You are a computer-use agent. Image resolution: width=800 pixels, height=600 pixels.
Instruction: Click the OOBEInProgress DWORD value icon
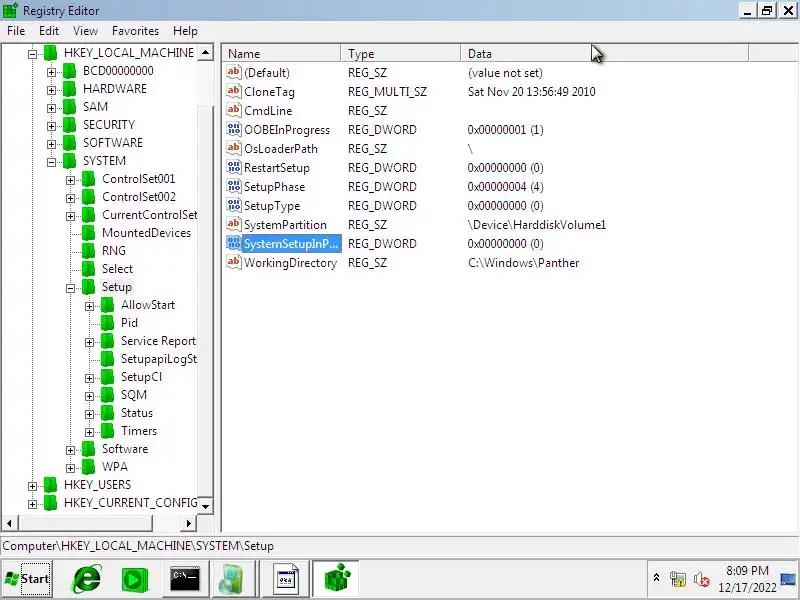point(233,130)
